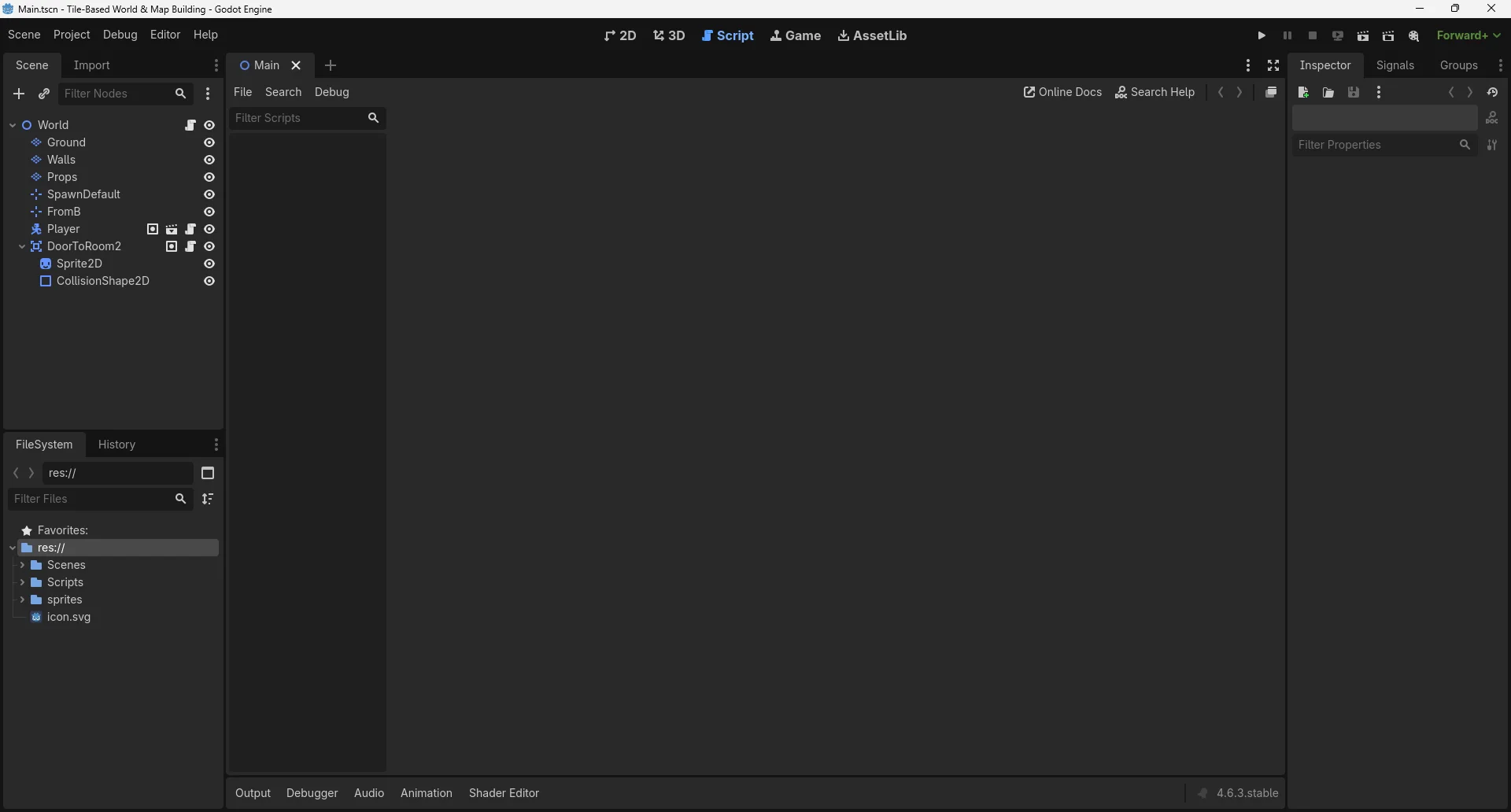Click the Search Help button
The width and height of the screenshot is (1511, 812).
point(1155,92)
